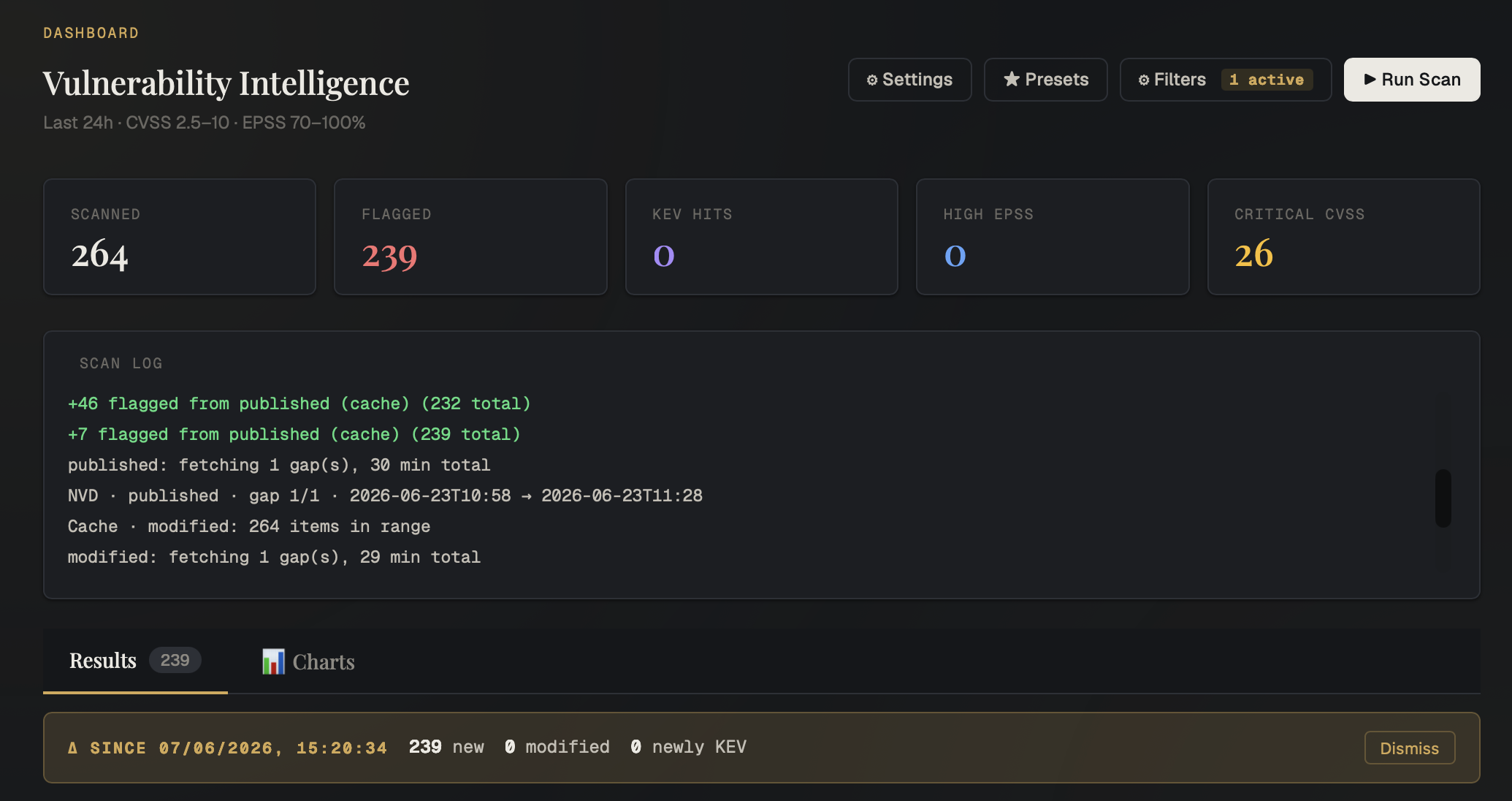1512x801 pixels.
Task: Open the Filters button
Action: point(1225,80)
